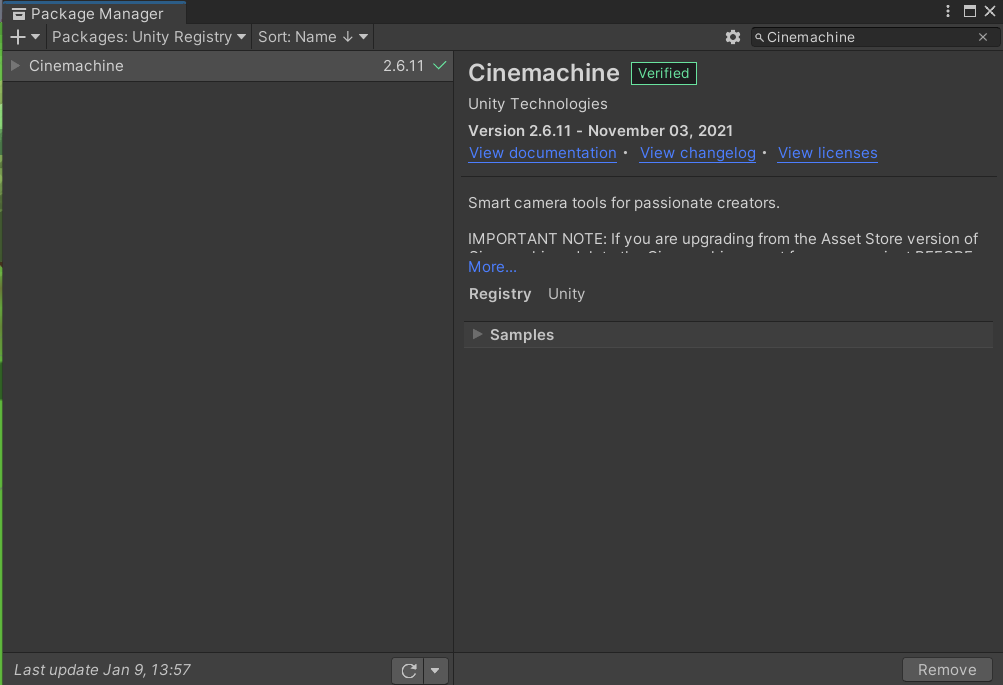The image size is (1003, 685).
Task: Open the refresh options dropdown arrow
Action: pyautogui.click(x=435, y=670)
